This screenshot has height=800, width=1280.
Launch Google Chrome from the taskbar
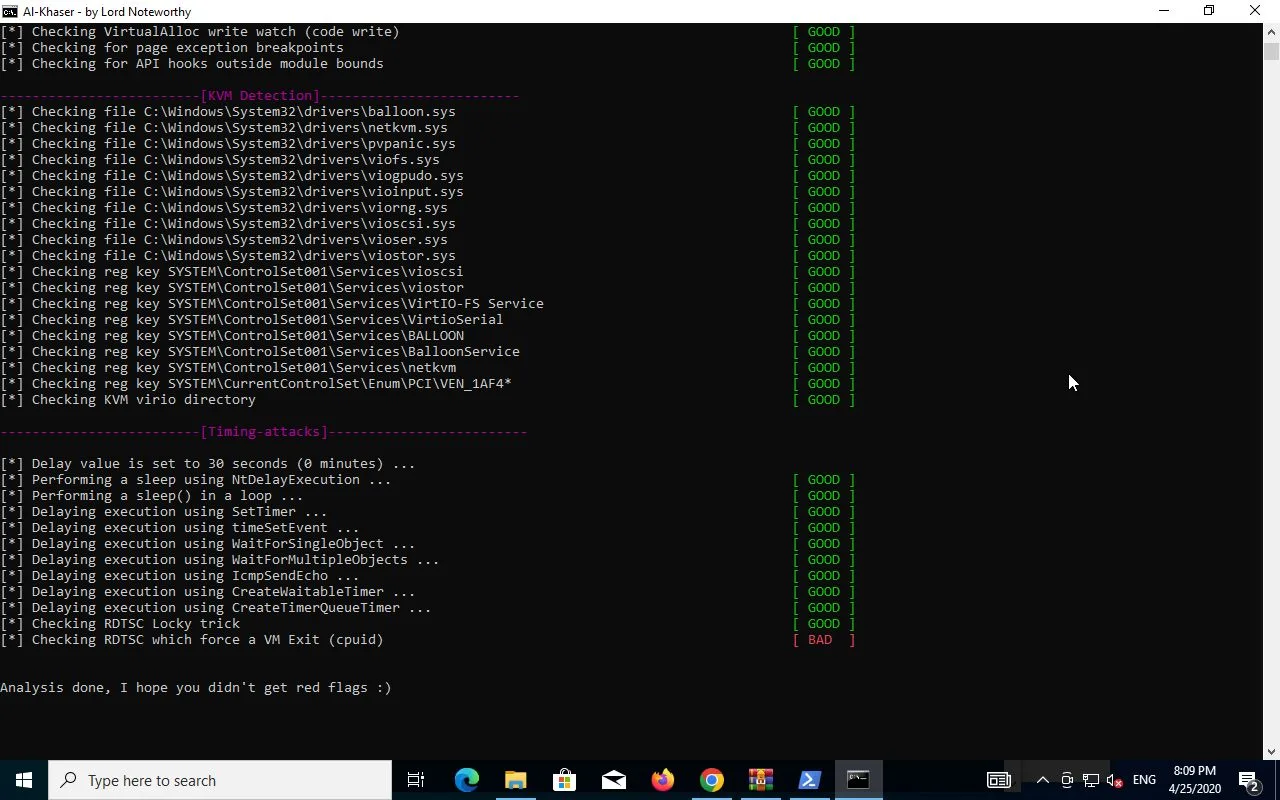[x=711, y=780]
